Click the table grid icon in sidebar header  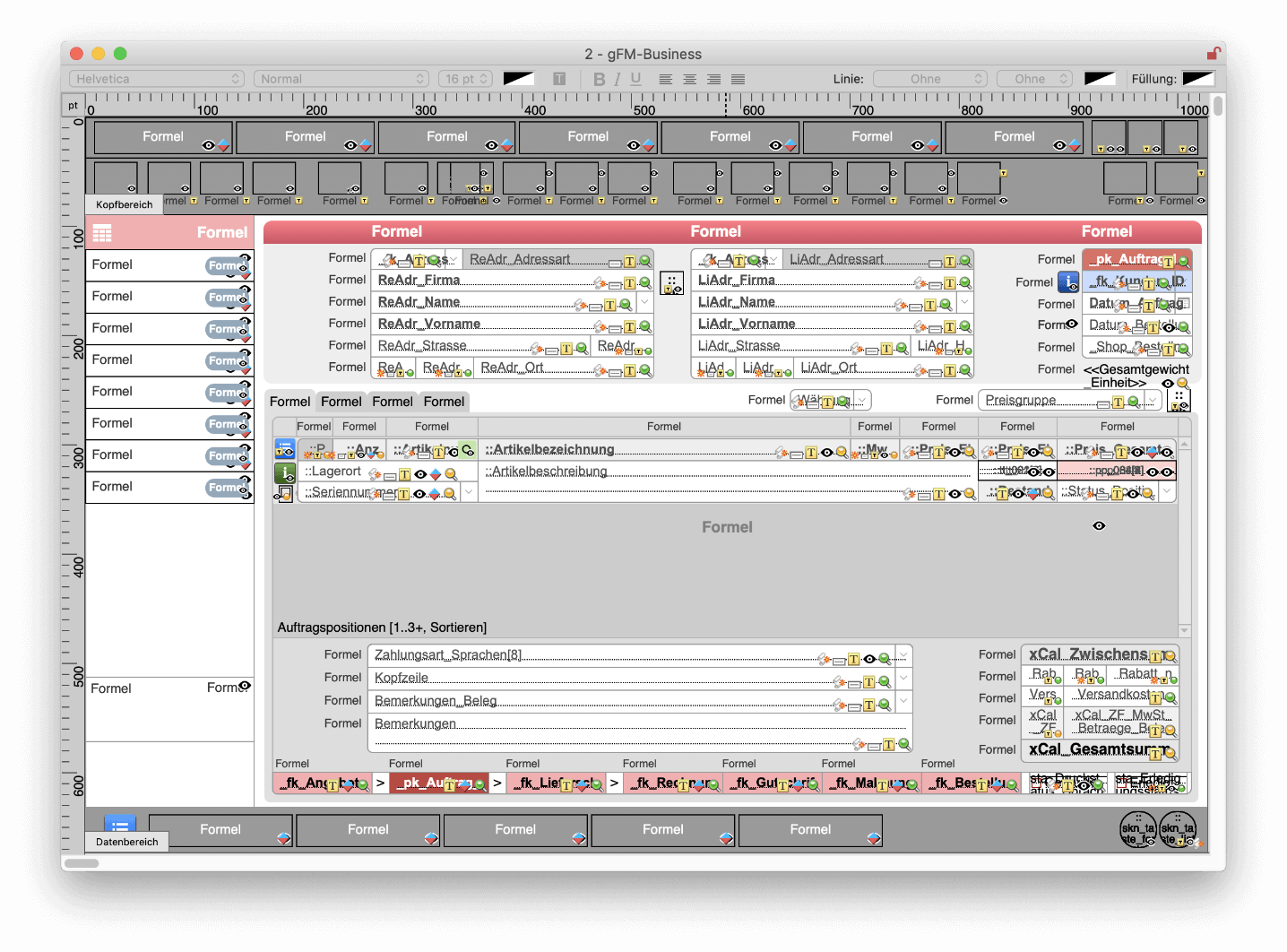102,233
